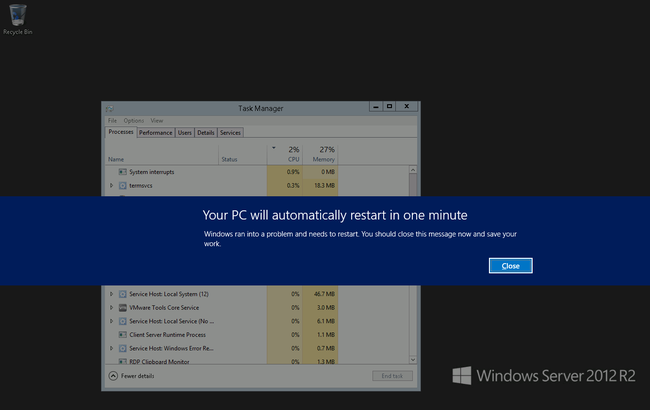Select Client Server Runtime Process row text

tap(167, 335)
